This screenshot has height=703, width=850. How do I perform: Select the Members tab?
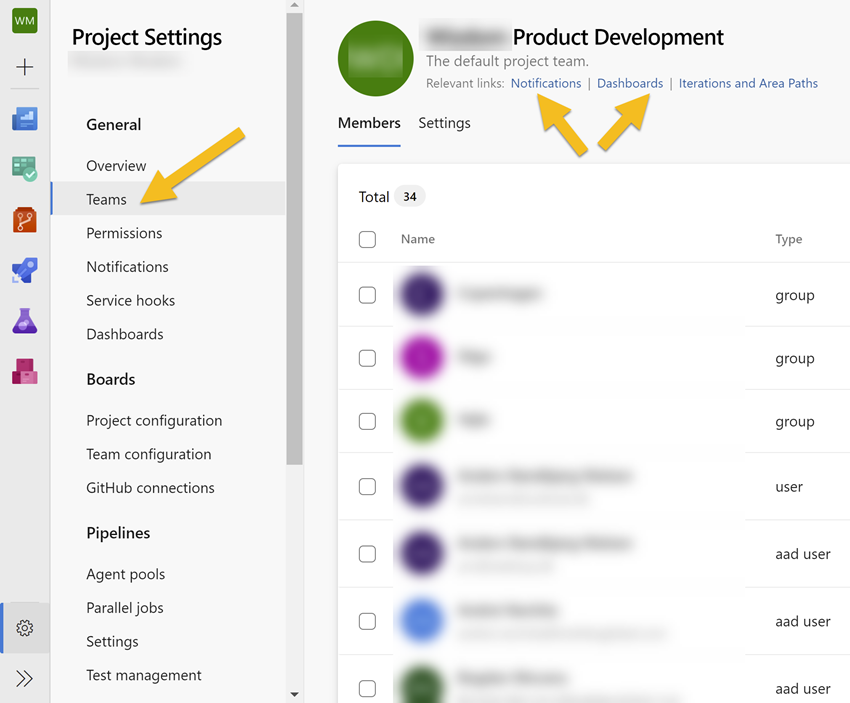(x=369, y=123)
